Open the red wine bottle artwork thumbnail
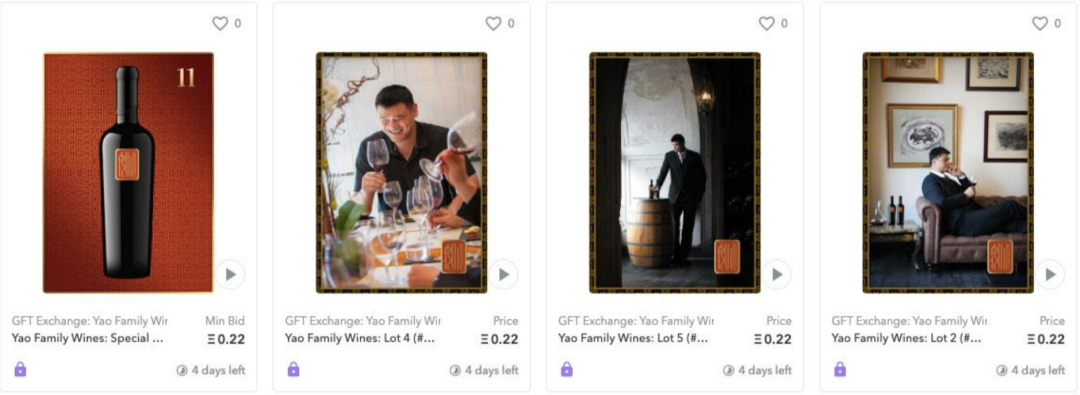The height and width of the screenshot is (395, 1080). [x=128, y=172]
